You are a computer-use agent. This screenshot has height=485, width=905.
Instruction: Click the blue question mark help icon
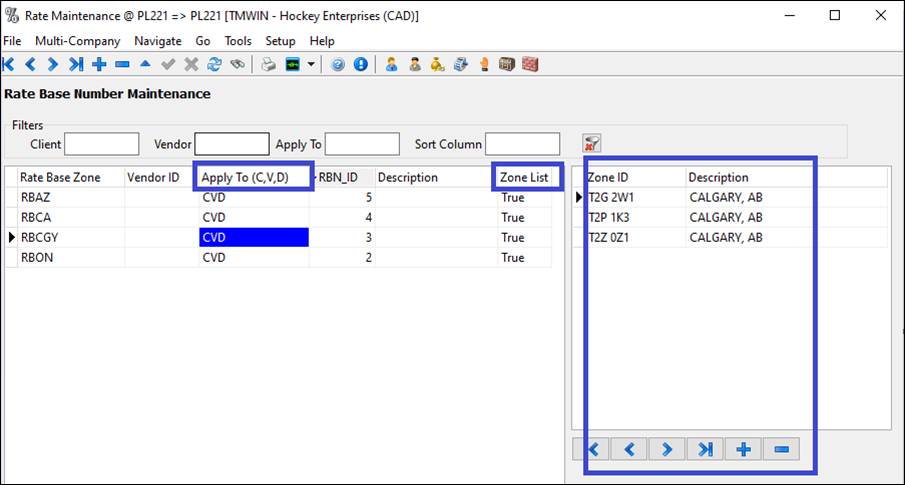coord(338,64)
